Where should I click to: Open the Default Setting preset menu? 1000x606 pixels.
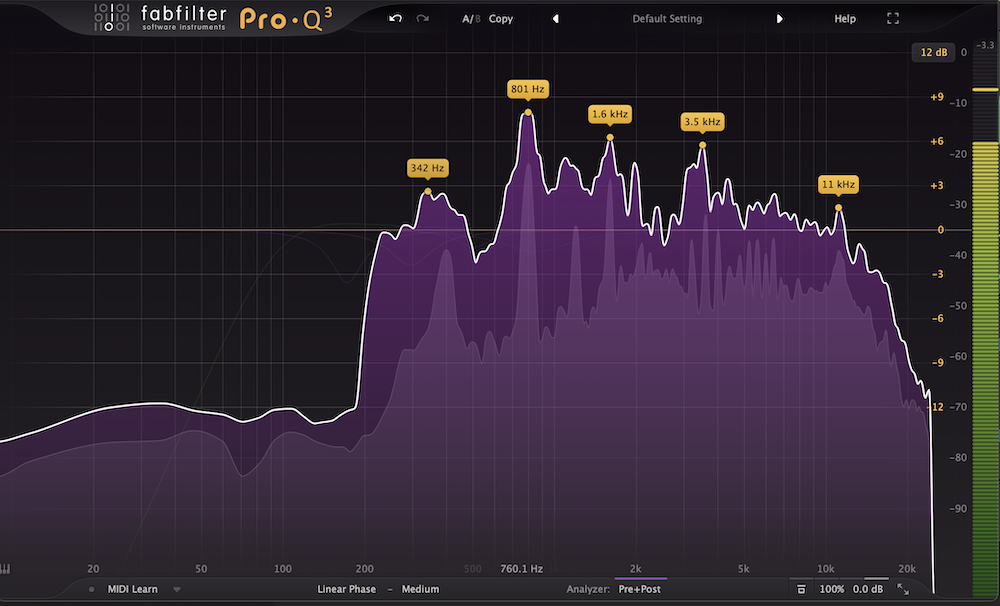click(x=667, y=18)
